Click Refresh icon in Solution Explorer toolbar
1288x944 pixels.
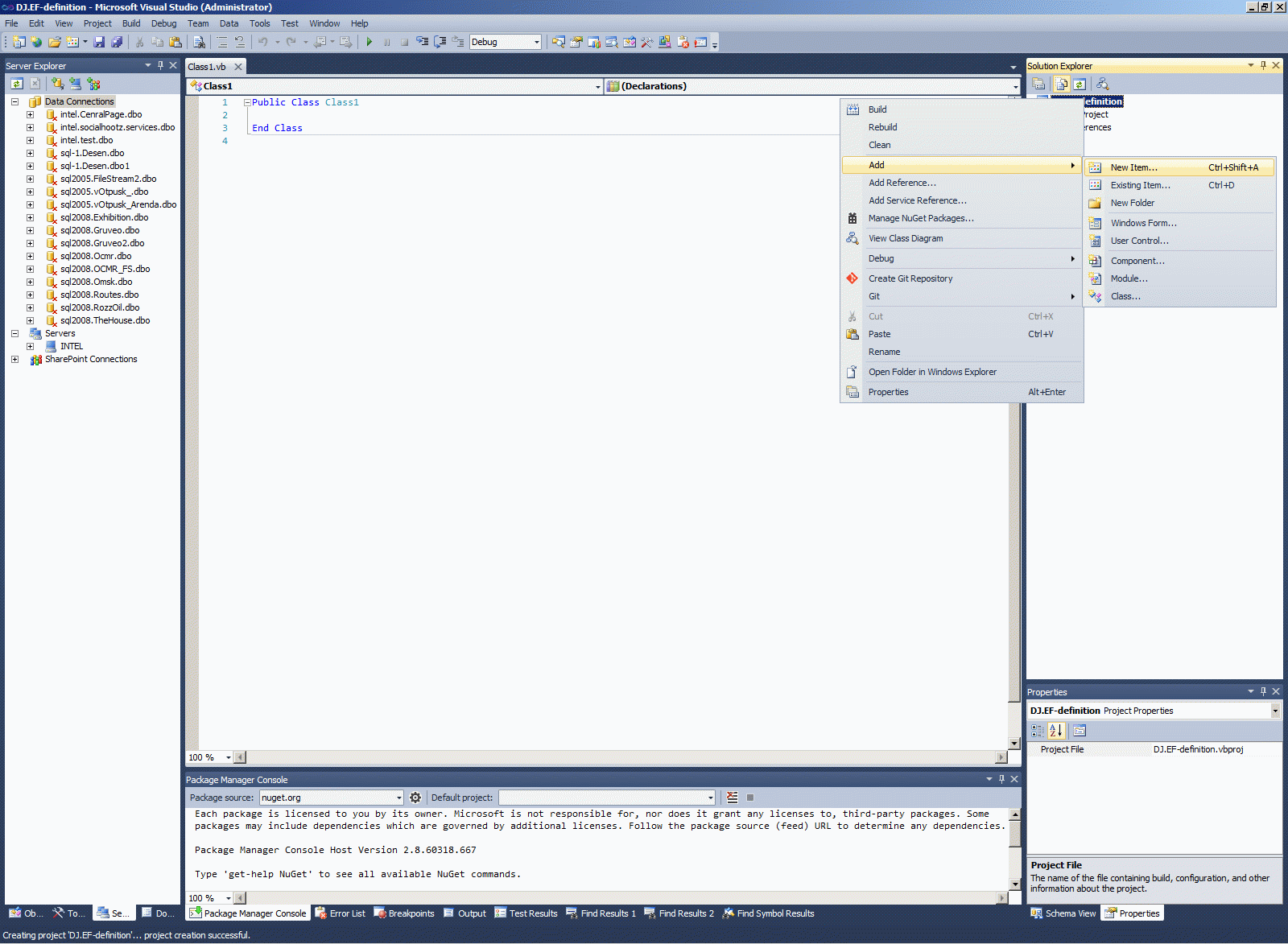point(1080,84)
